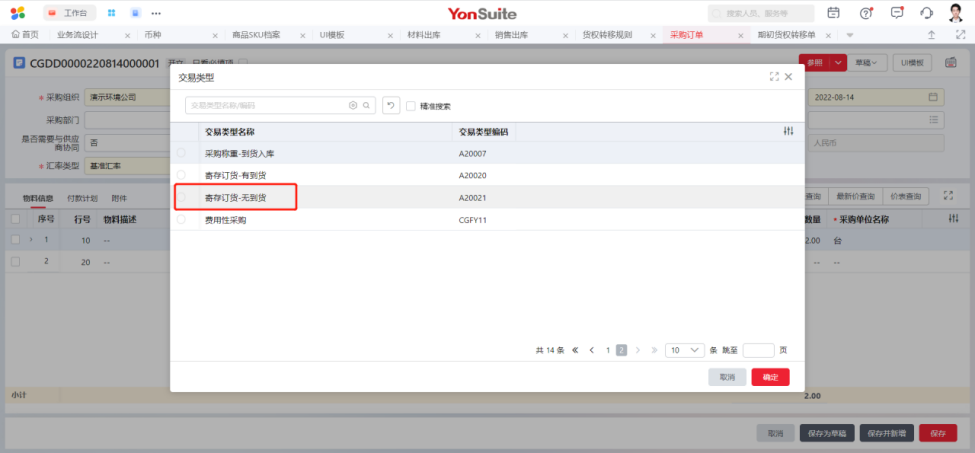Clear the transaction type search field
The width and height of the screenshot is (975, 453).
[353, 105]
